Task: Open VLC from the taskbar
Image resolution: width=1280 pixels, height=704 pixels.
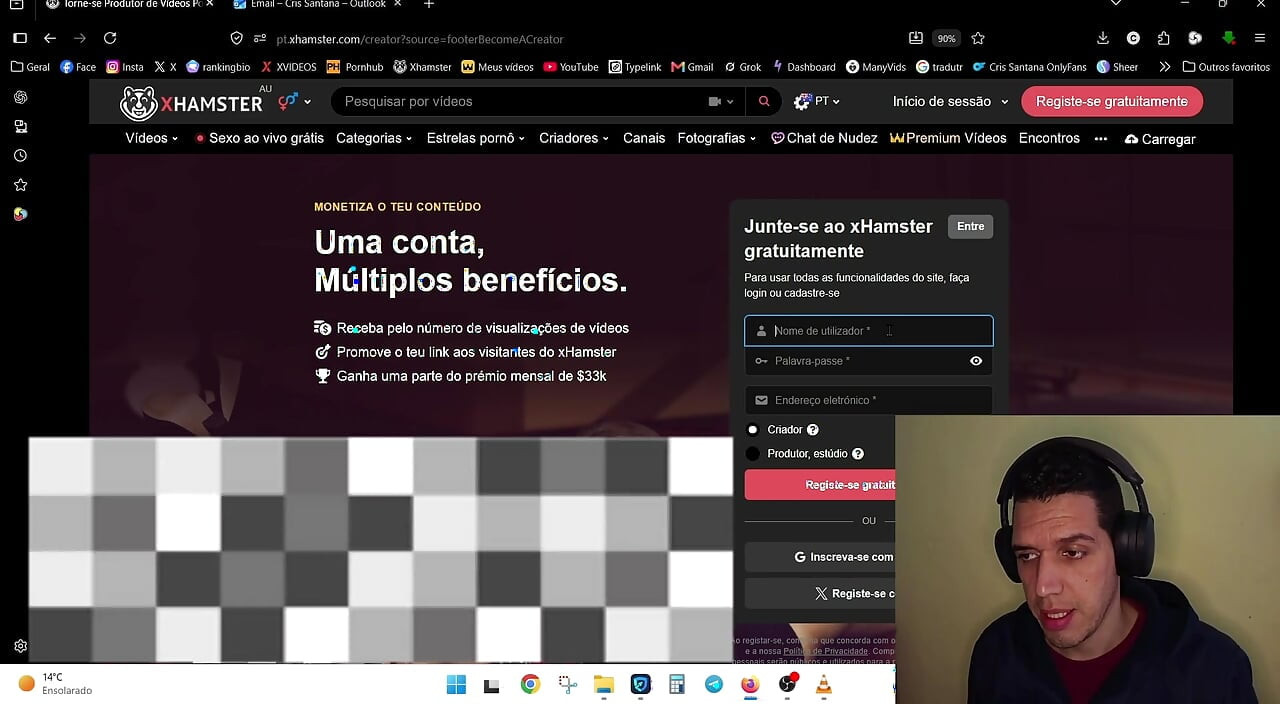Action: (824, 685)
